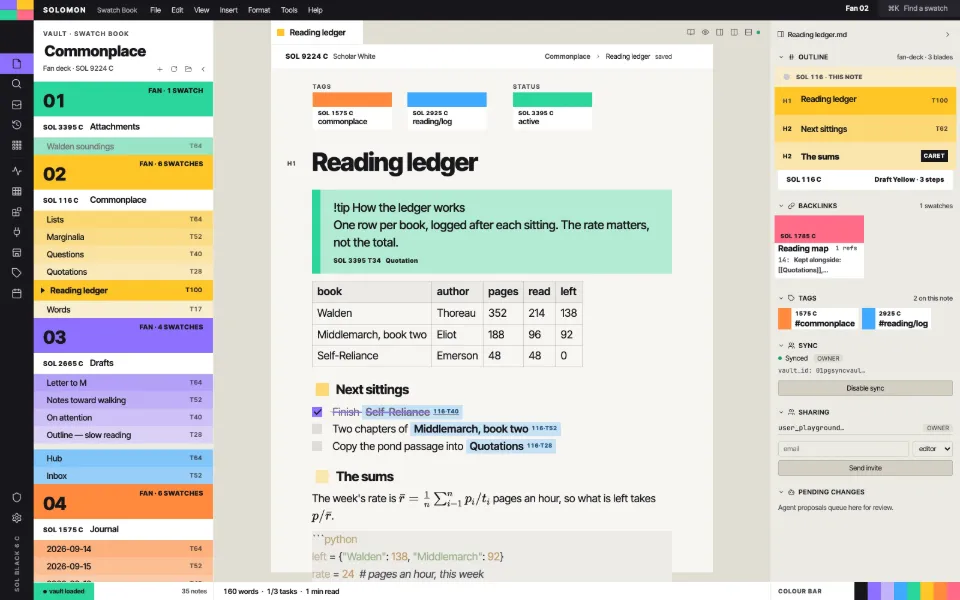The image size is (960, 600).
Task: Expand the right panel with the chevron arrow
Action: (x=947, y=34)
